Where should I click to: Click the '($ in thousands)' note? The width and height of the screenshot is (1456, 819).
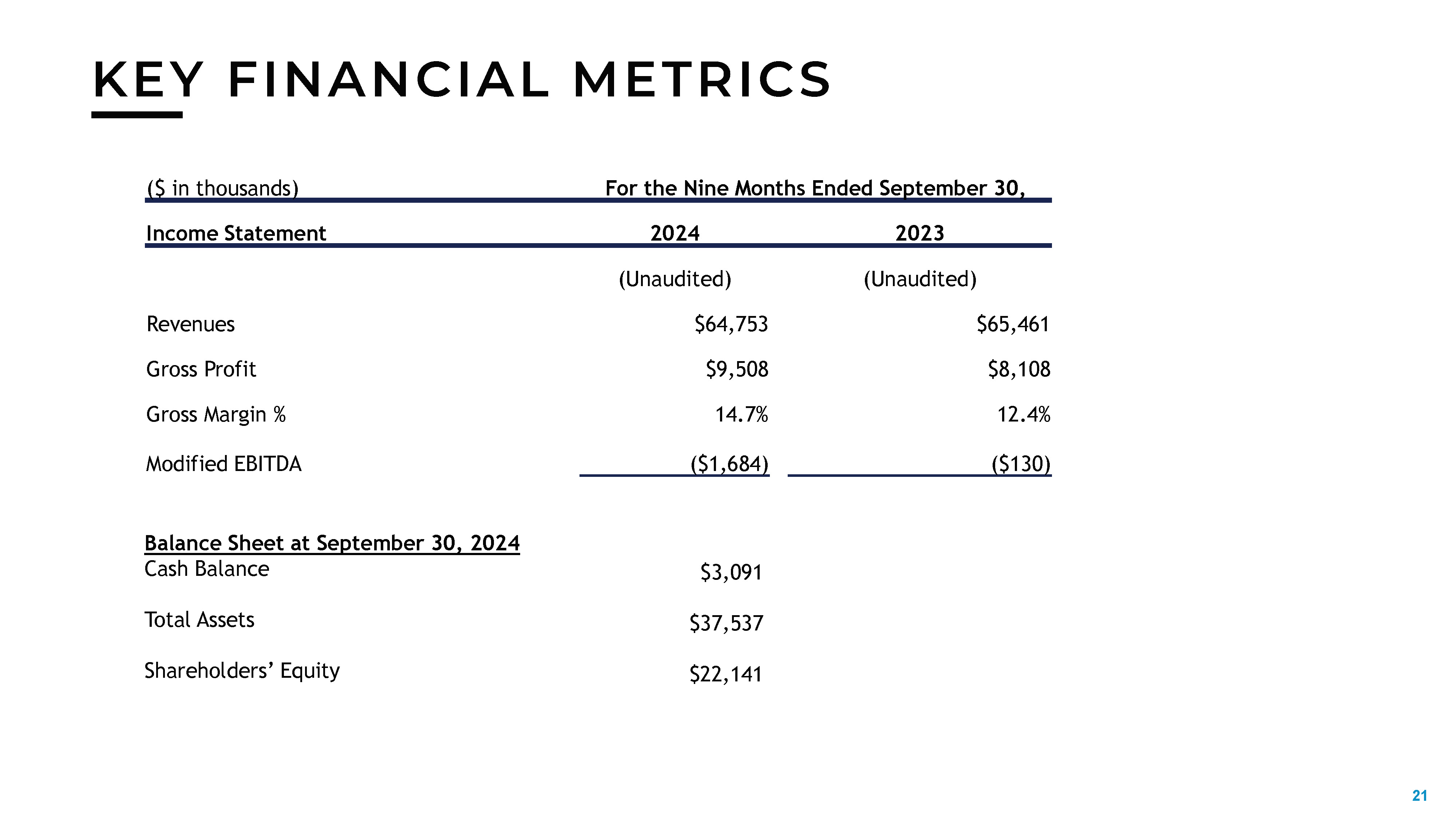click(222, 188)
